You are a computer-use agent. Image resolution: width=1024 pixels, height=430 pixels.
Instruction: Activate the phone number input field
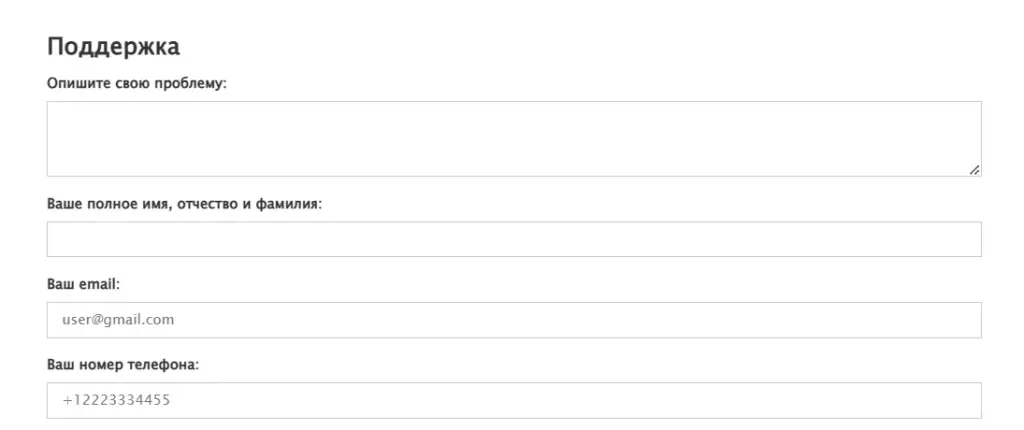[x=514, y=400]
